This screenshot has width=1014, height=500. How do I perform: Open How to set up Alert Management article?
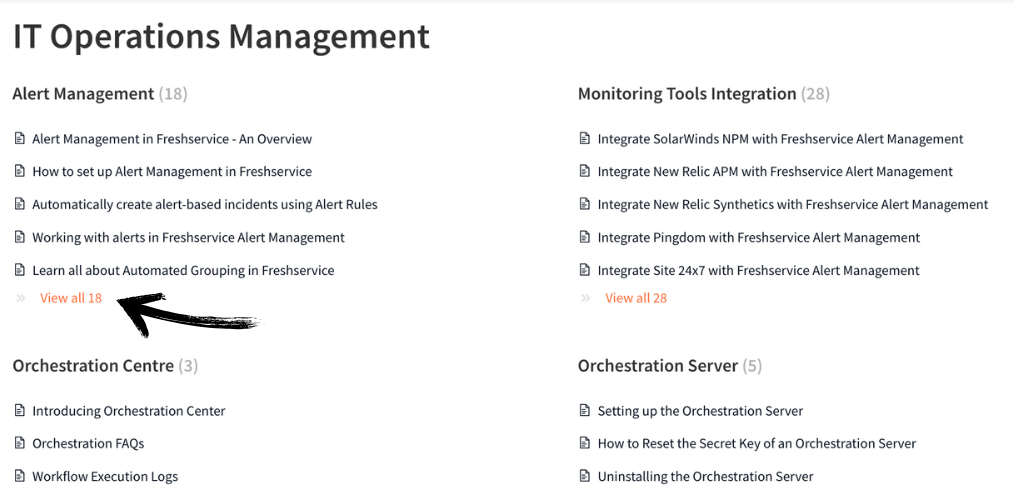coord(172,171)
